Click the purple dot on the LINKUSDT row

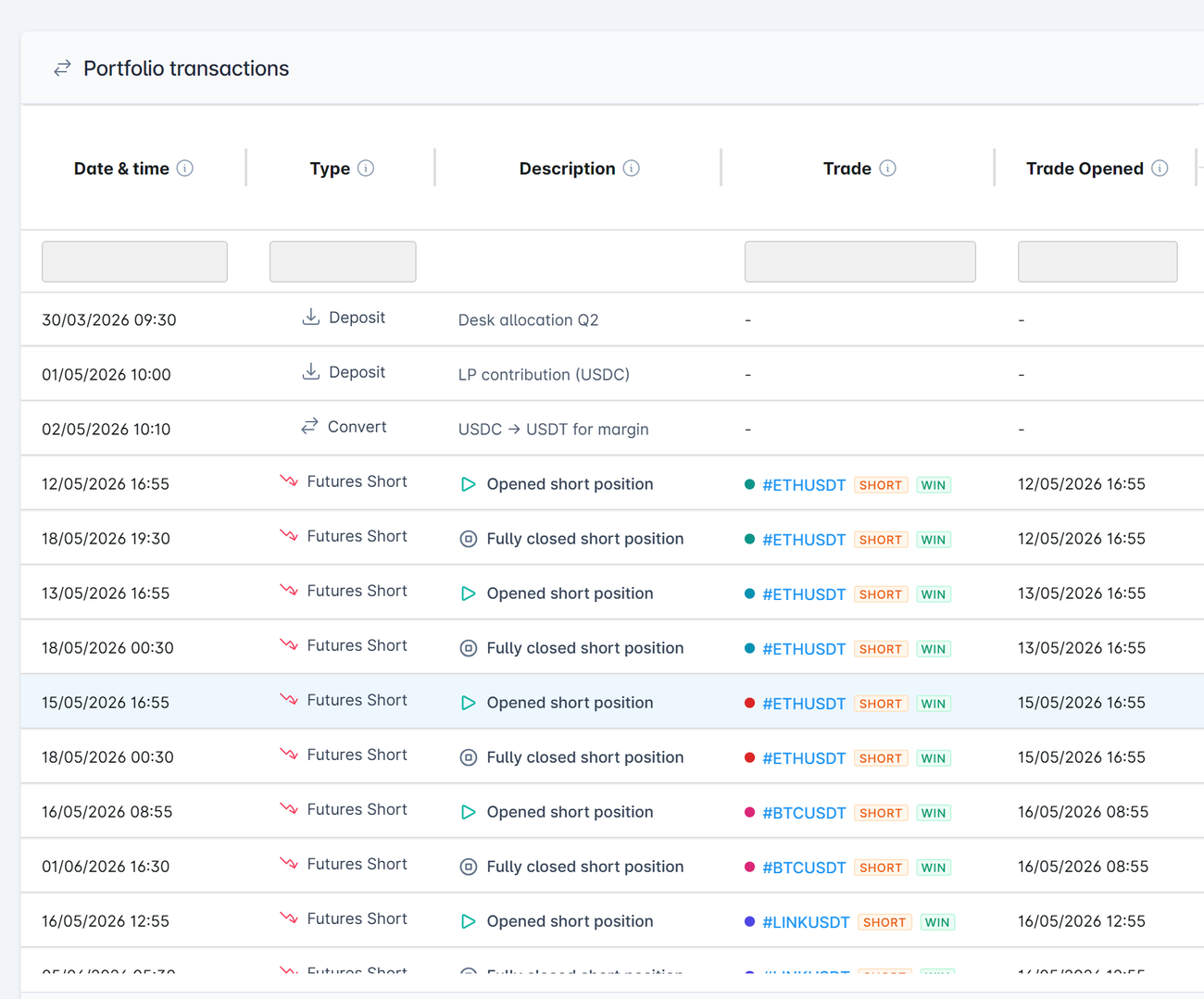pyautogui.click(x=750, y=921)
